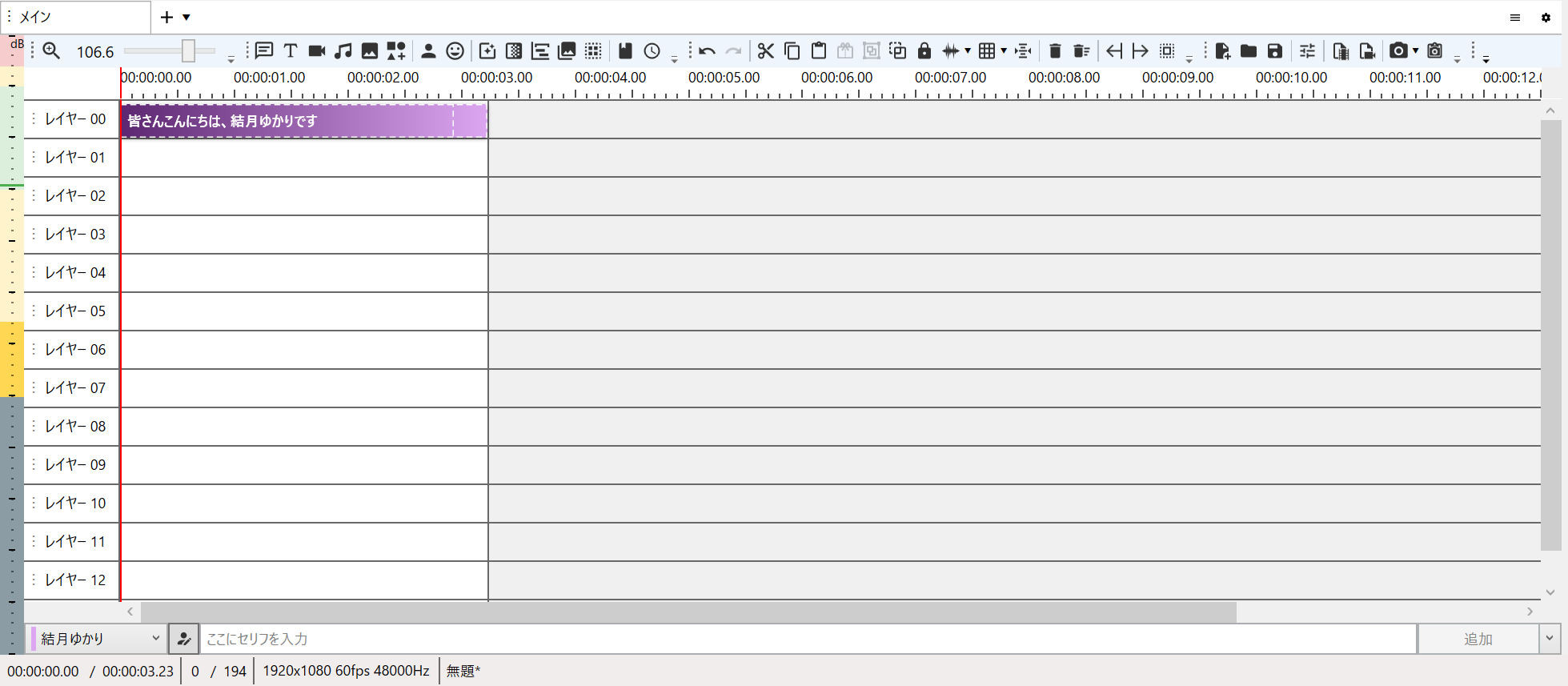This screenshot has height=686, width=1568.
Task: Toggle the padlock lock icon
Action: pos(924,51)
